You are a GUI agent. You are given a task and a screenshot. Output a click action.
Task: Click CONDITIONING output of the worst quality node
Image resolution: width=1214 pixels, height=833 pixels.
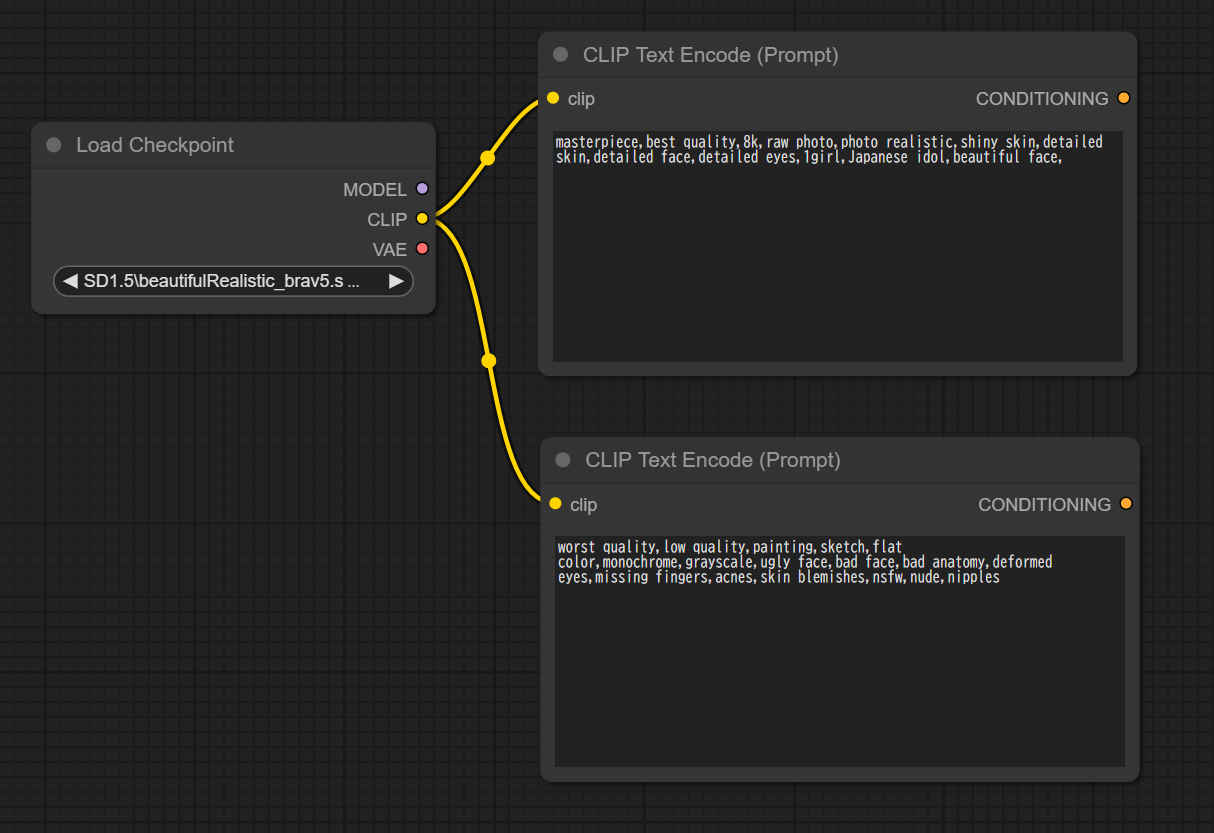1126,504
